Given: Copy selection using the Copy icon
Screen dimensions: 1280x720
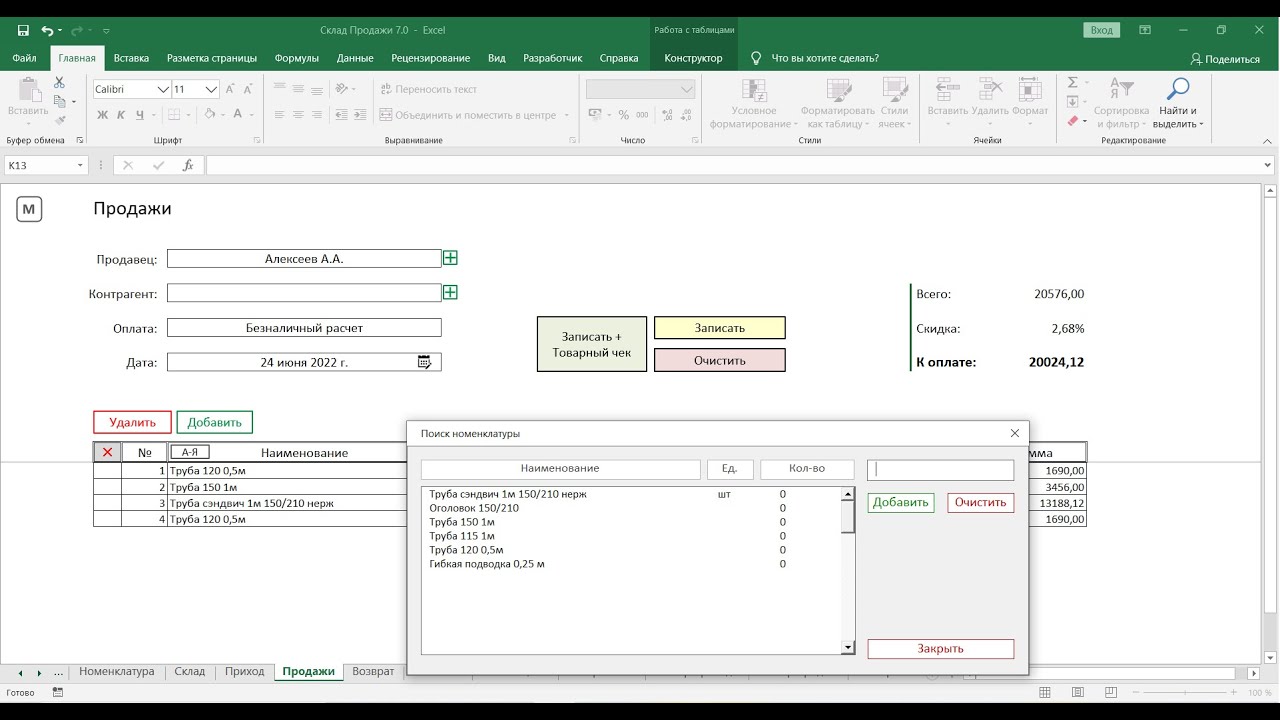Looking at the screenshot, I should pos(60,101).
